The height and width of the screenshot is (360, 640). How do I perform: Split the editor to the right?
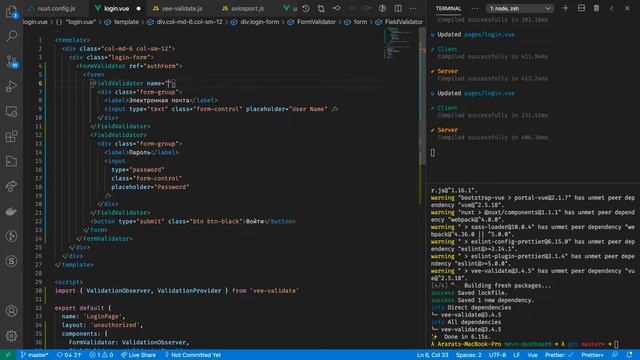[398, 8]
